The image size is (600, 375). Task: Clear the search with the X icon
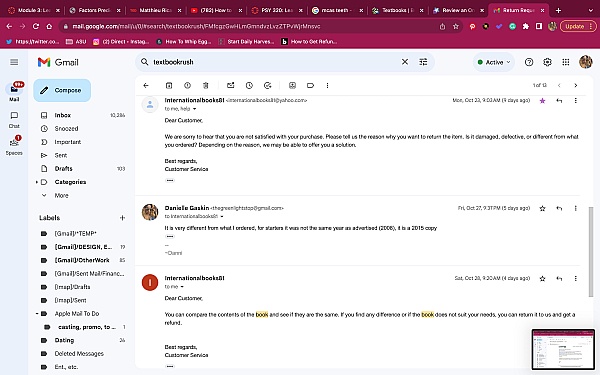404,62
